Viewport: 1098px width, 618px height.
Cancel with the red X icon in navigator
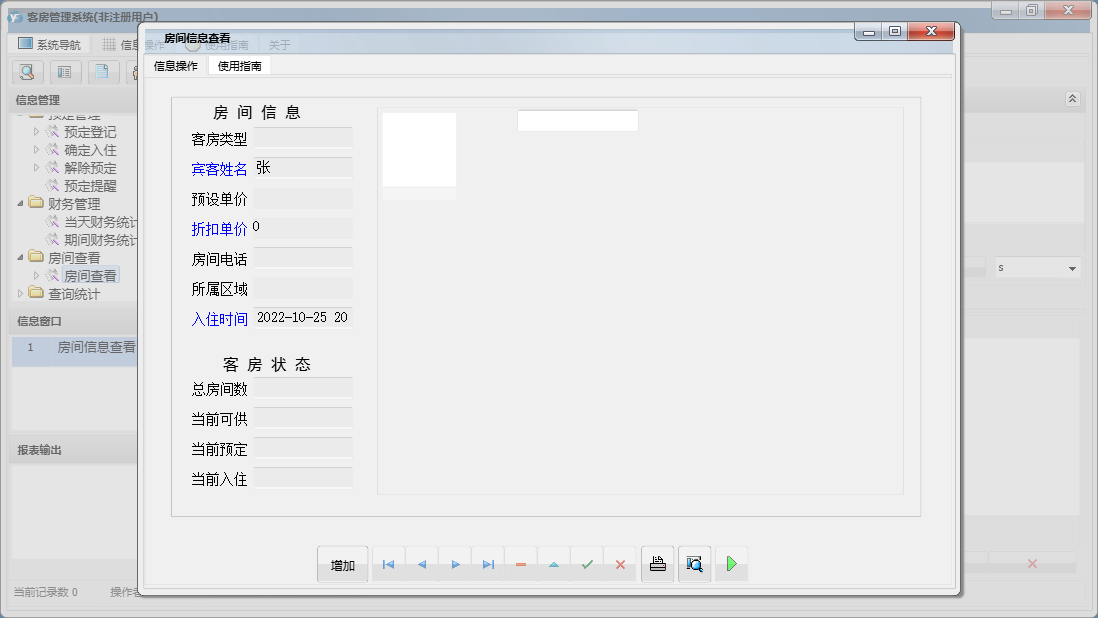(620, 564)
